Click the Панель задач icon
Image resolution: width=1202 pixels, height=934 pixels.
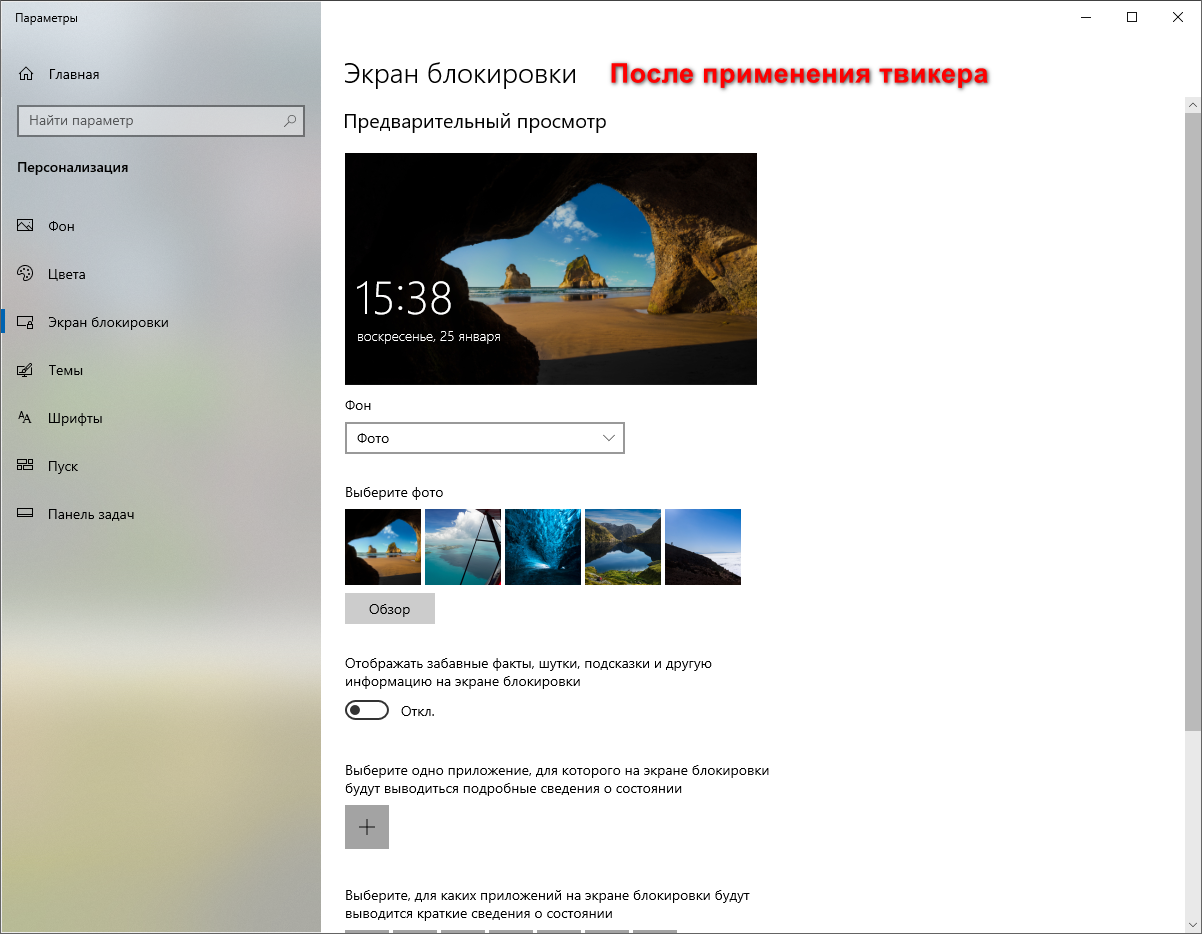(x=26, y=514)
